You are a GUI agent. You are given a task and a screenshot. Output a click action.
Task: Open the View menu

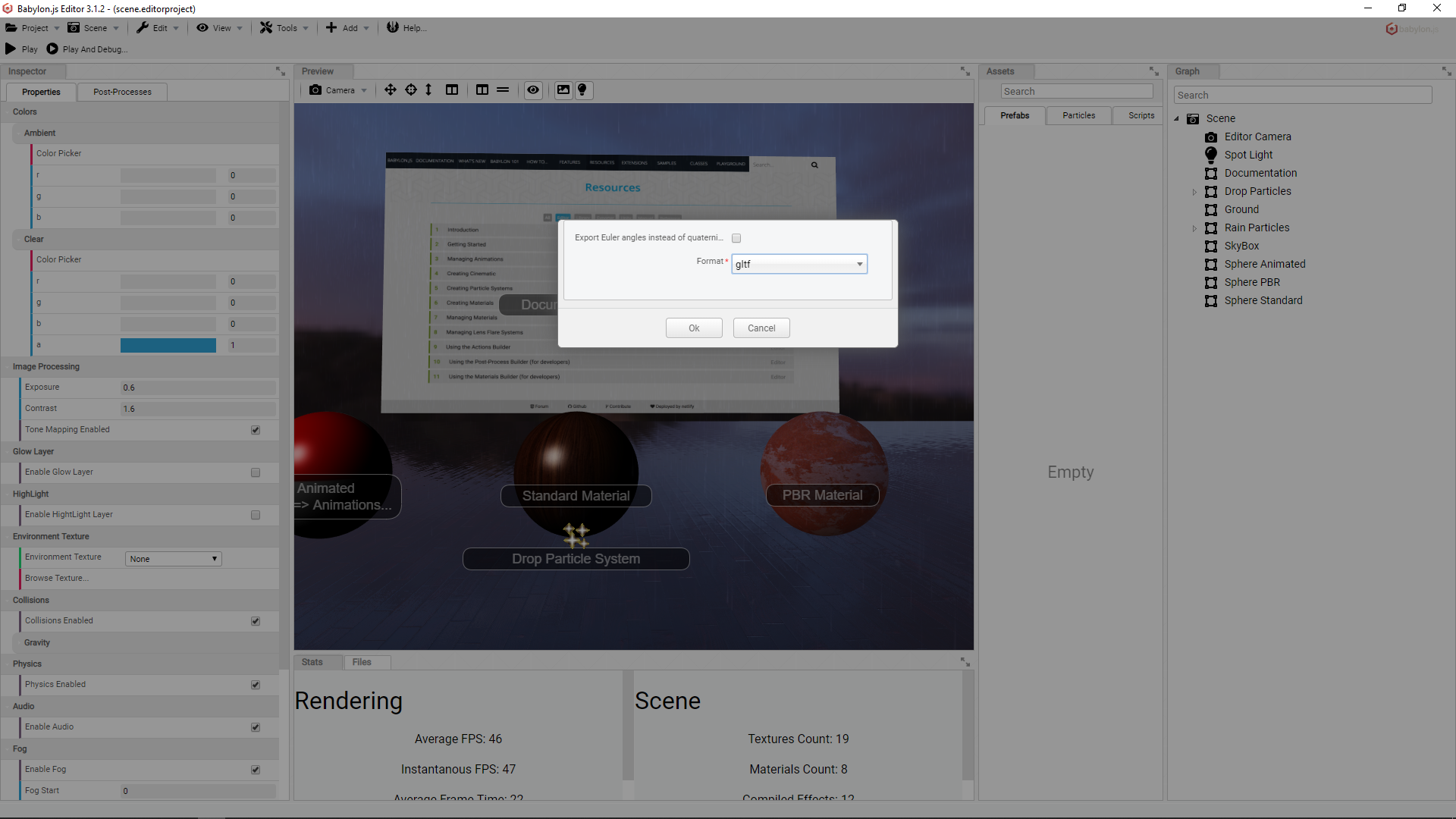[x=220, y=28]
